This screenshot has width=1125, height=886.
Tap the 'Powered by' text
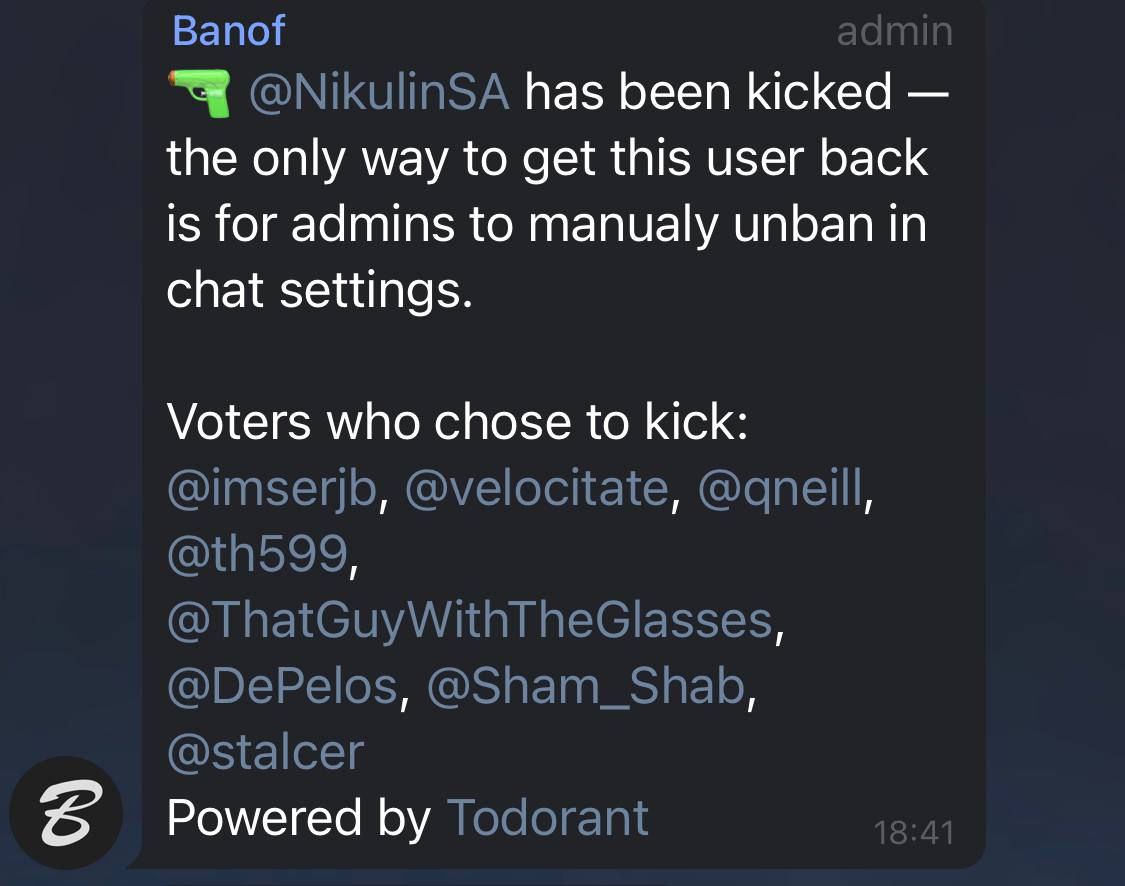[x=298, y=819]
